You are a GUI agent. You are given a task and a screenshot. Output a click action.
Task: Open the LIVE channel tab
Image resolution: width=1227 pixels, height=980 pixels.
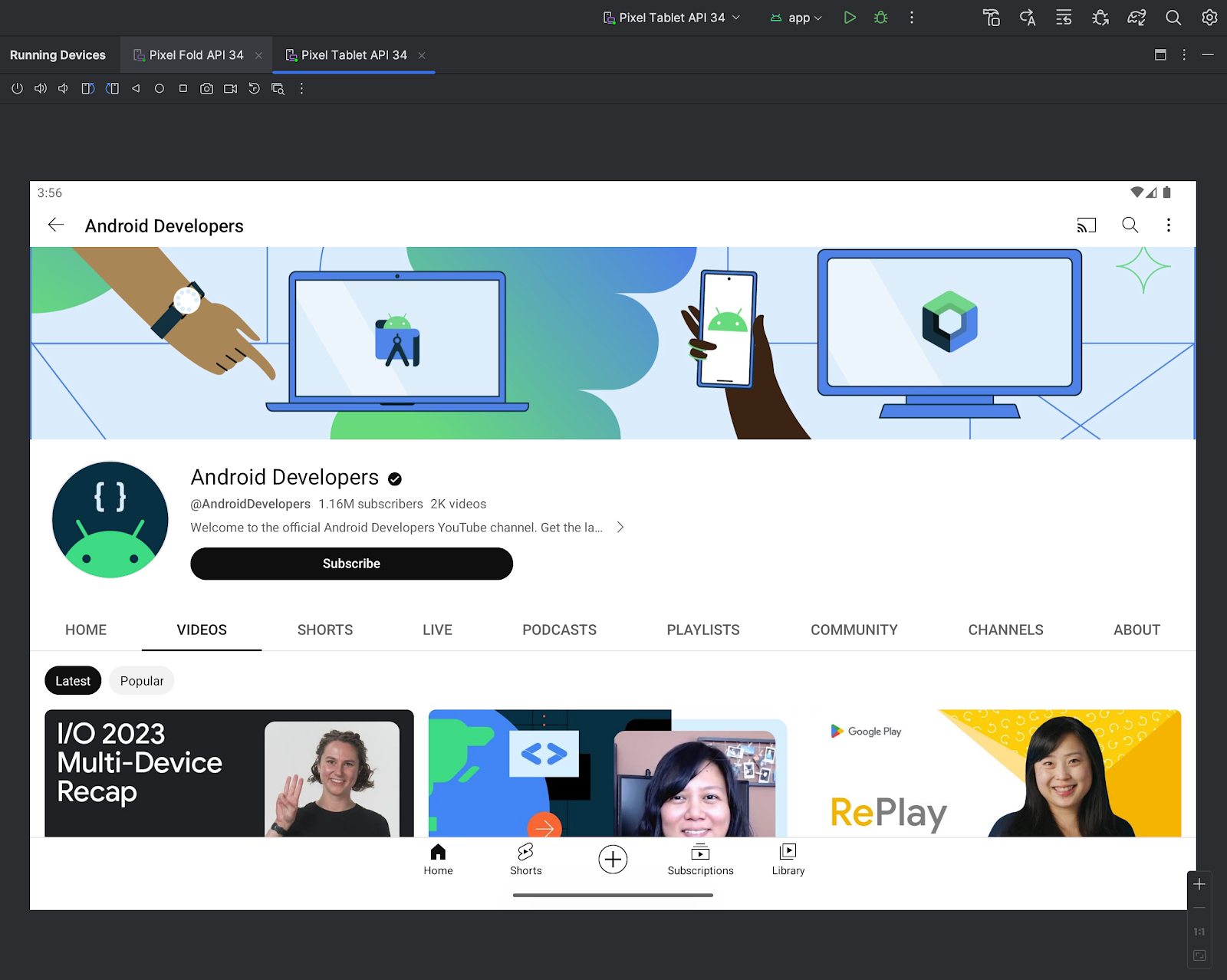click(437, 630)
